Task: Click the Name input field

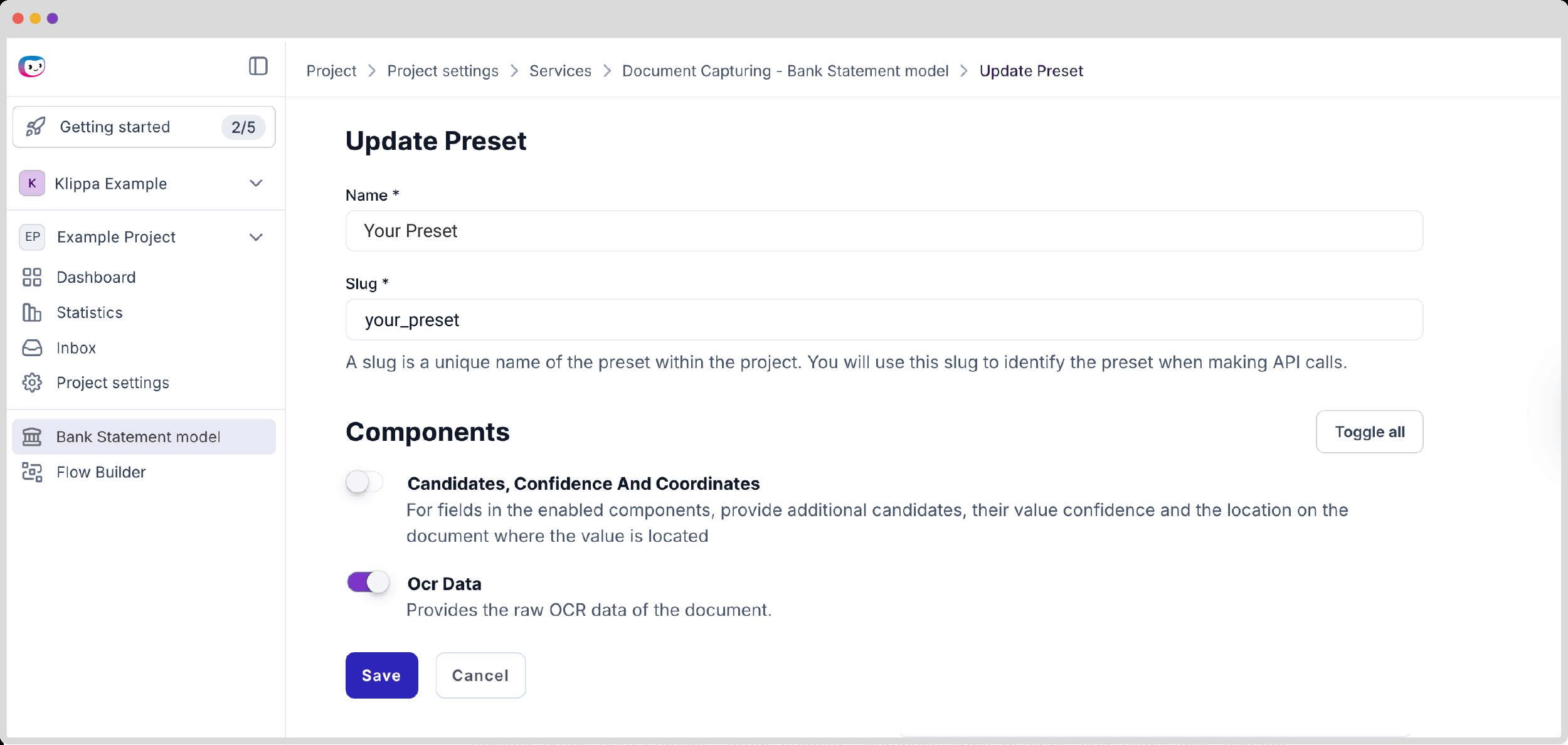Action: [884, 231]
